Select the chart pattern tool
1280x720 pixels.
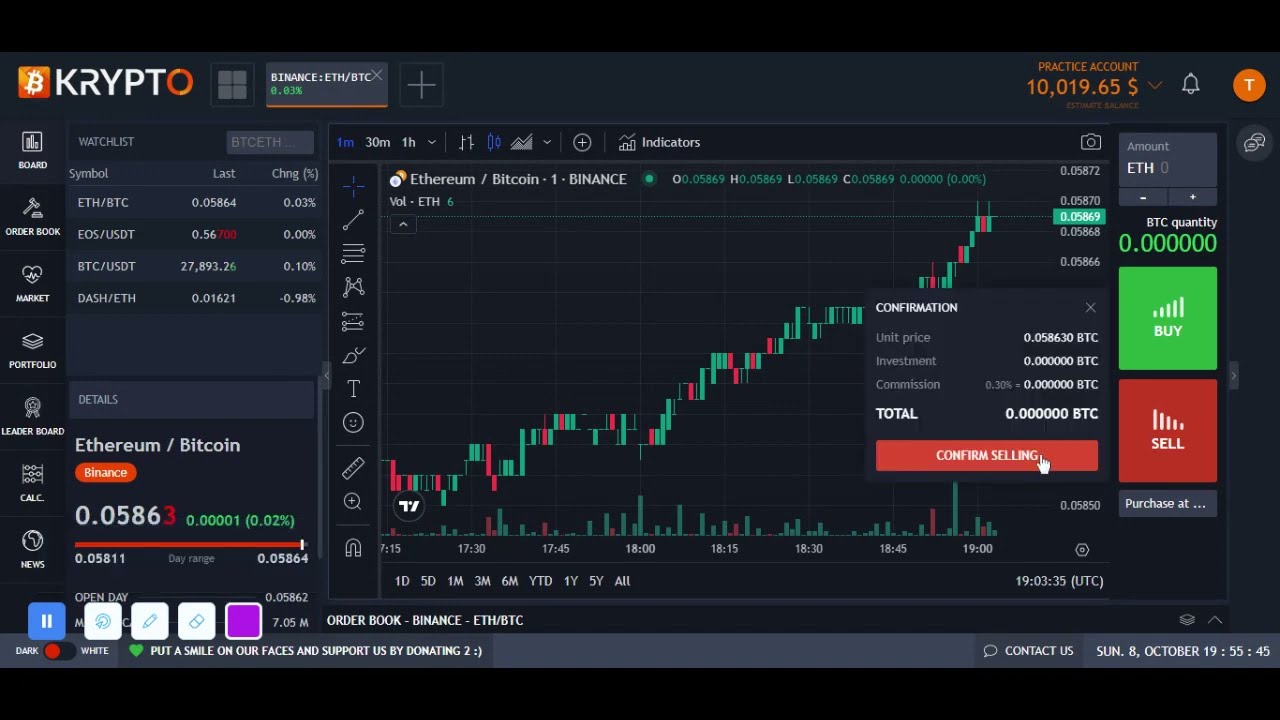pyautogui.click(x=353, y=287)
